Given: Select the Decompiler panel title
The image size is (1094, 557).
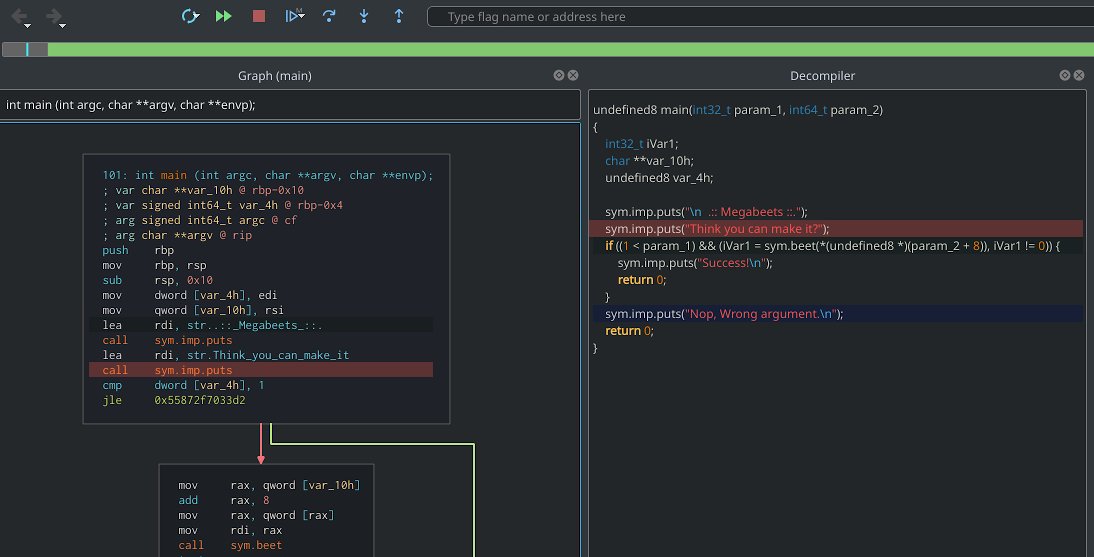Looking at the screenshot, I should (823, 75).
